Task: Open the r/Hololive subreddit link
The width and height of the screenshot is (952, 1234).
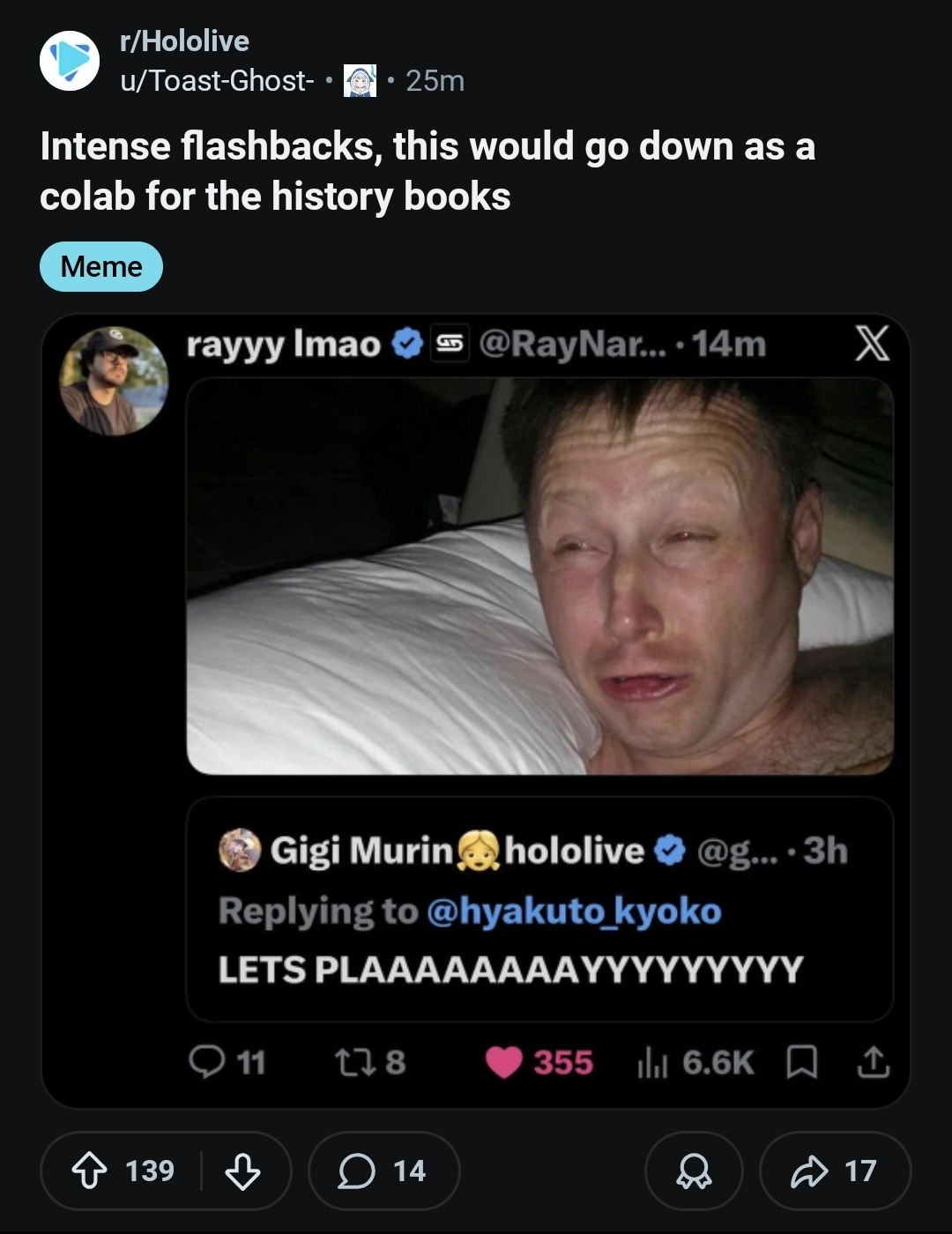Action: tap(184, 41)
